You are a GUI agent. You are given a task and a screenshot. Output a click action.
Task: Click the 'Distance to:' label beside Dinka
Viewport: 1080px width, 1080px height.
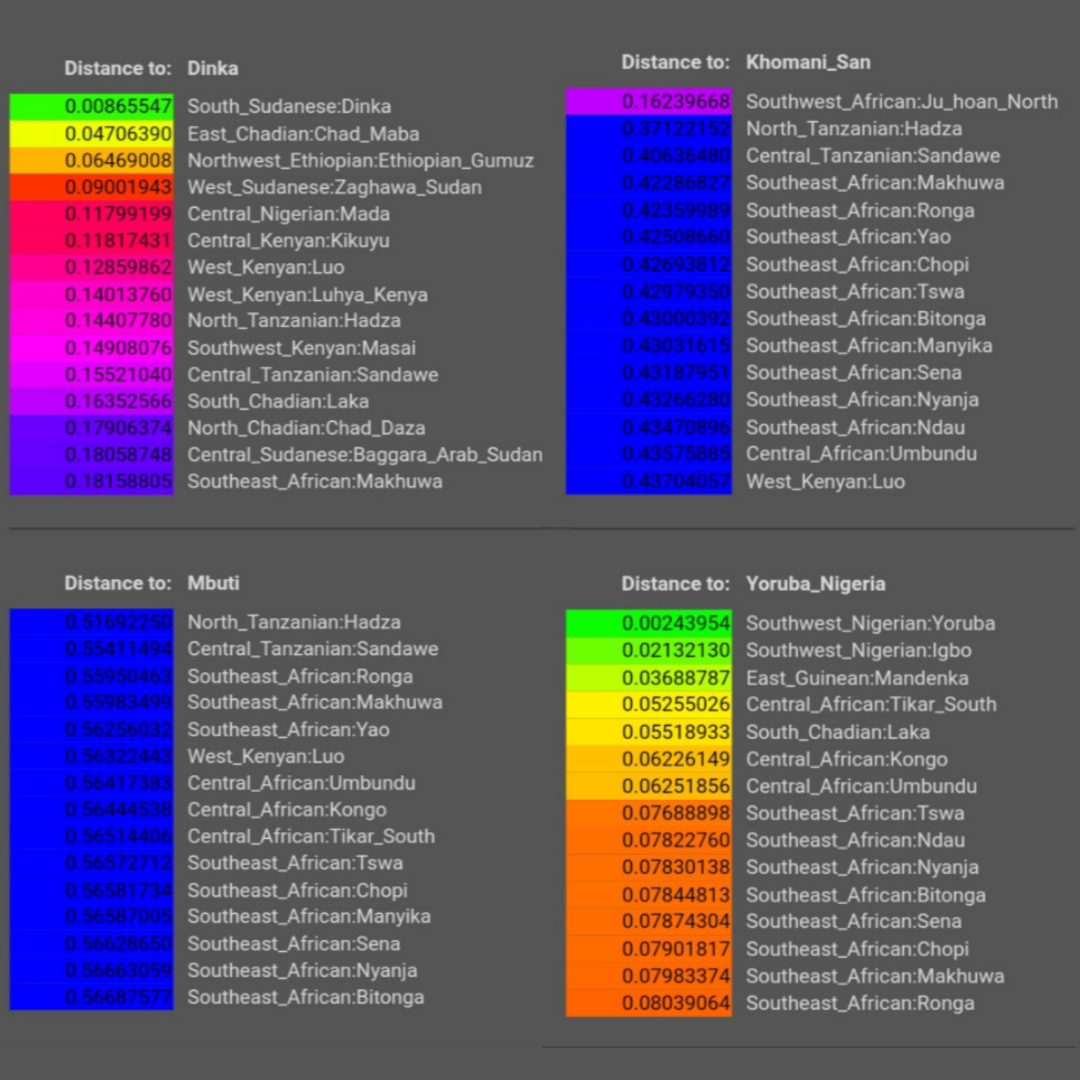pyautogui.click(x=118, y=68)
